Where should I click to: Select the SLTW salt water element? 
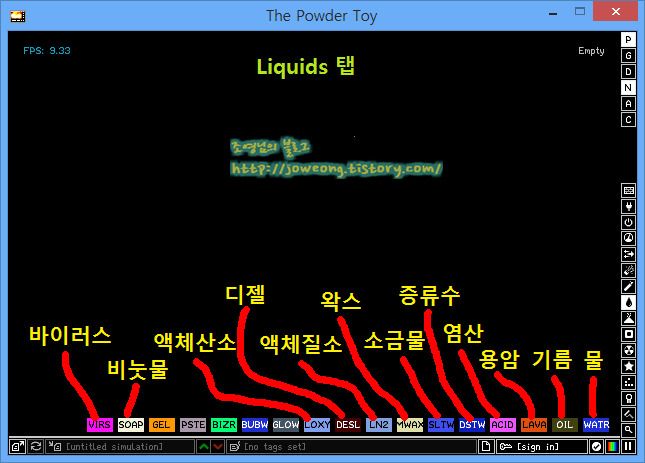pyautogui.click(x=441, y=424)
